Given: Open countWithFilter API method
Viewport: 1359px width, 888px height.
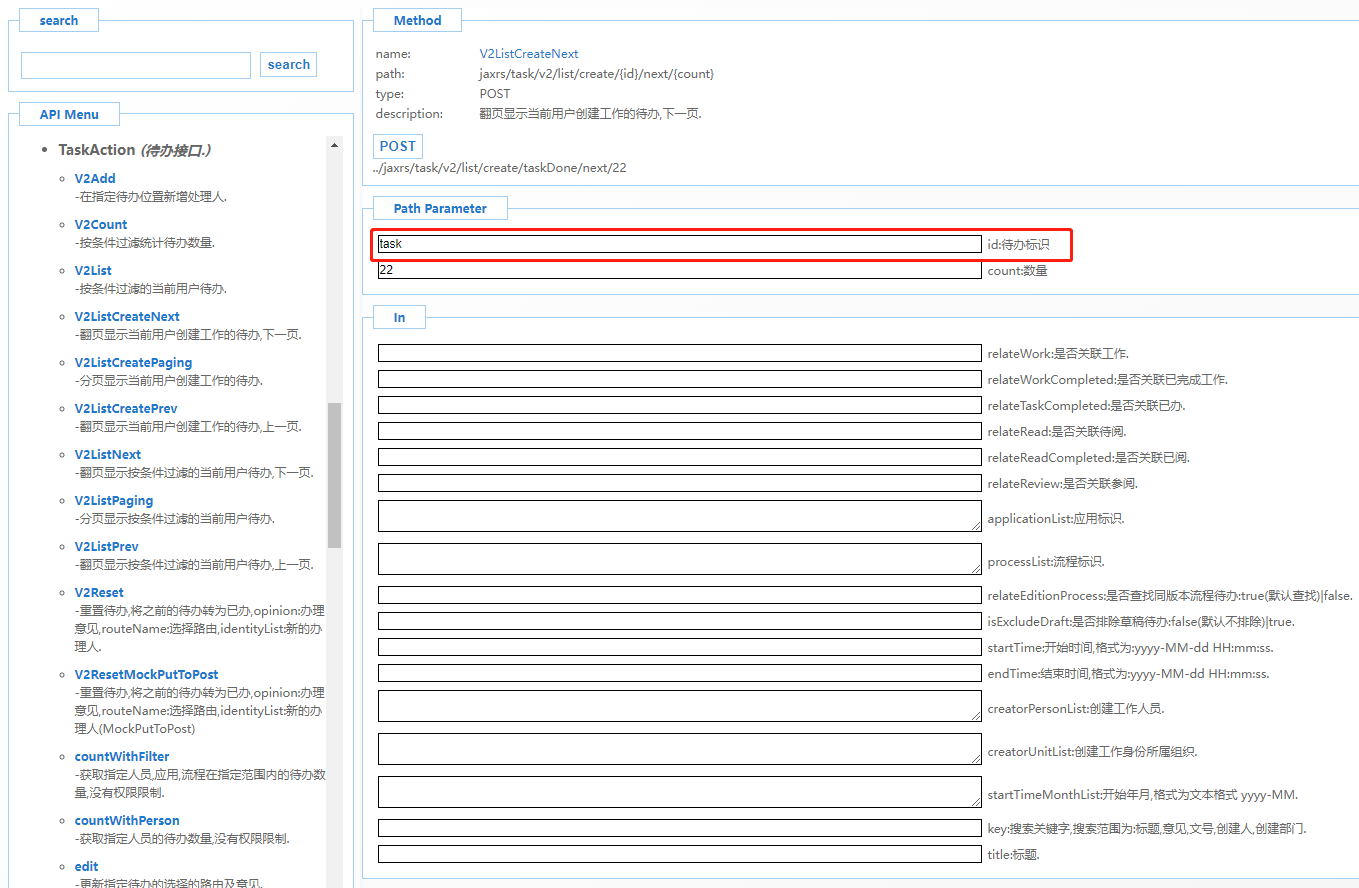Looking at the screenshot, I should 122,757.
